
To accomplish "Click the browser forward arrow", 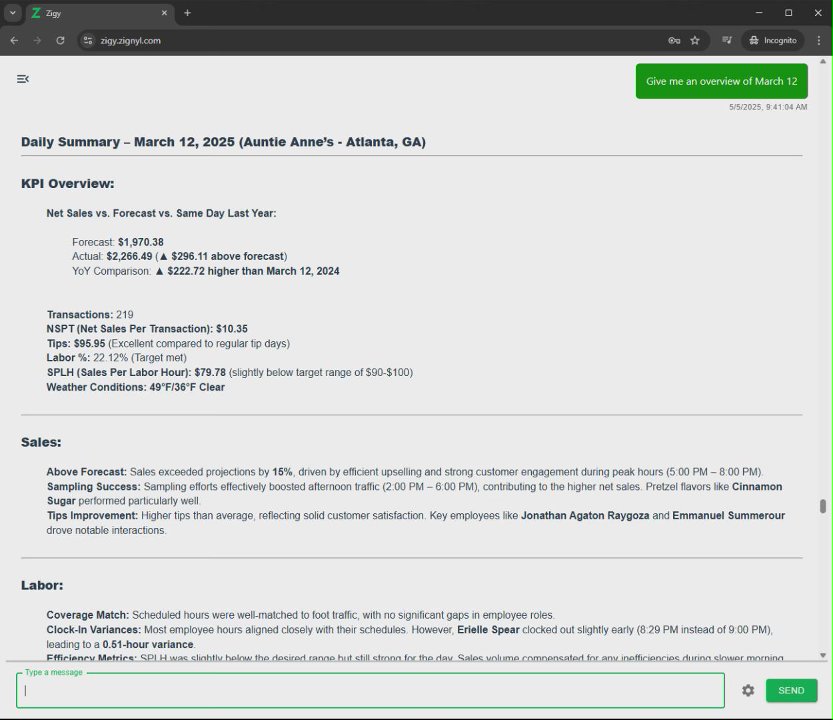I will tap(37, 40).
